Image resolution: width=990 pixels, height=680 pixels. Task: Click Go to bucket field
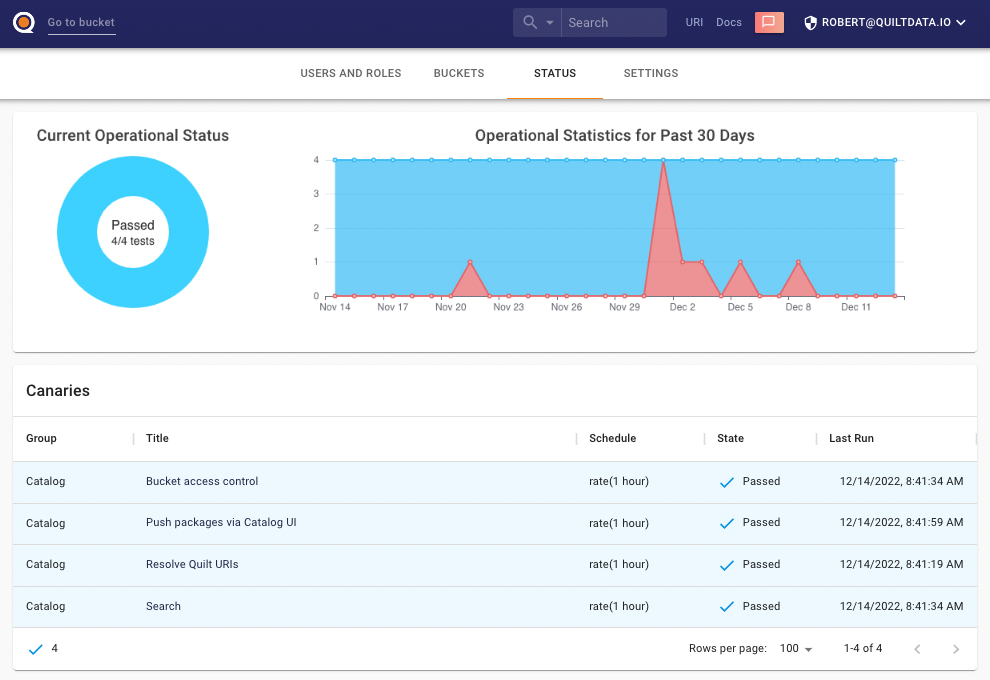click(x=81, y=23)
